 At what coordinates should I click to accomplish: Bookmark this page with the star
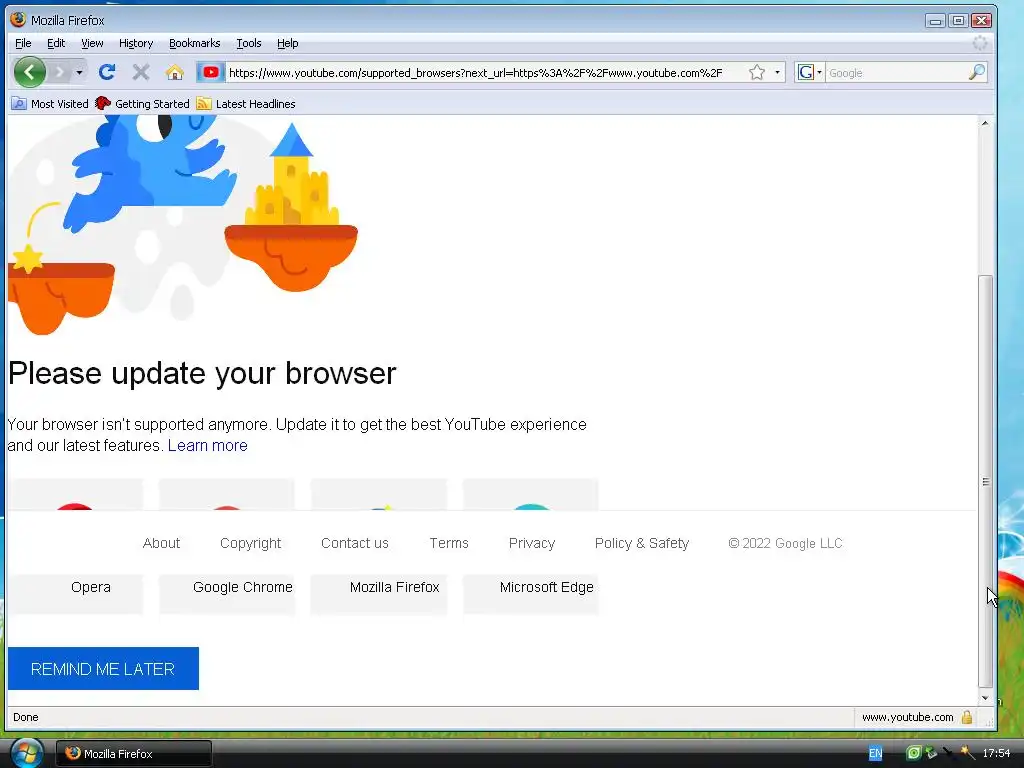(x=757, y=72)
